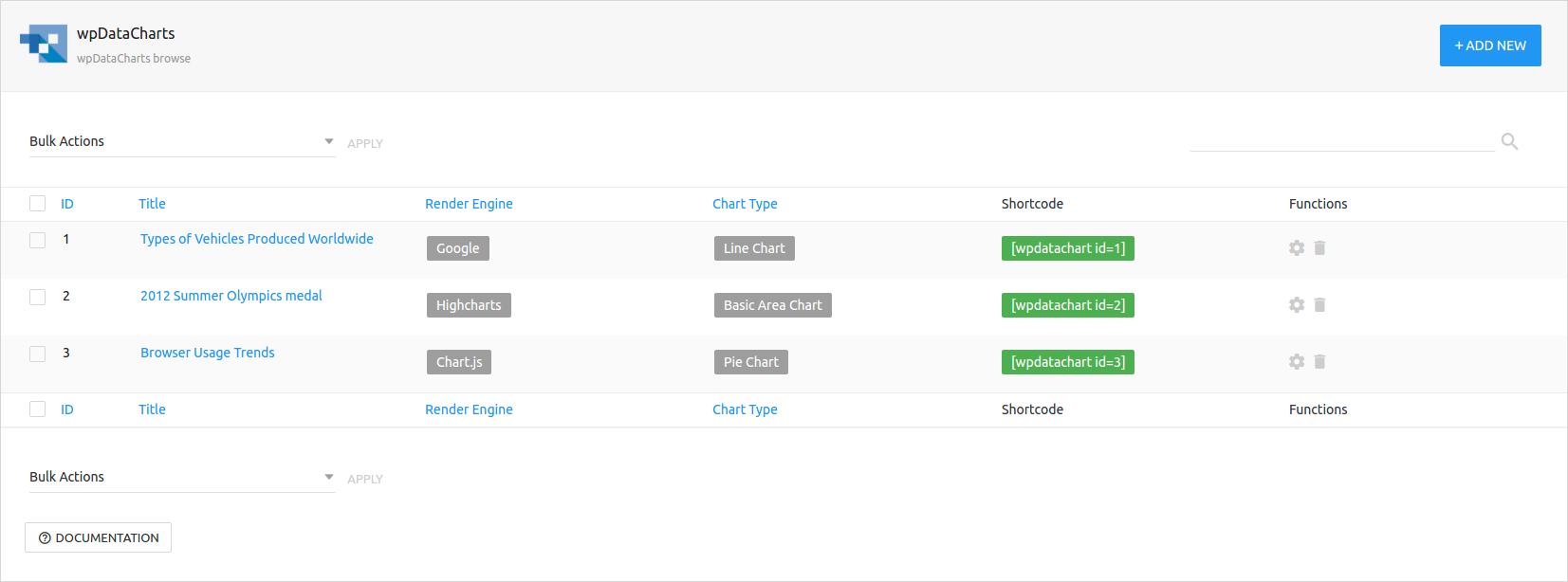Sort by Render Engine in header row
Viewport: 1568px width, 582px height.
[469, 204]
